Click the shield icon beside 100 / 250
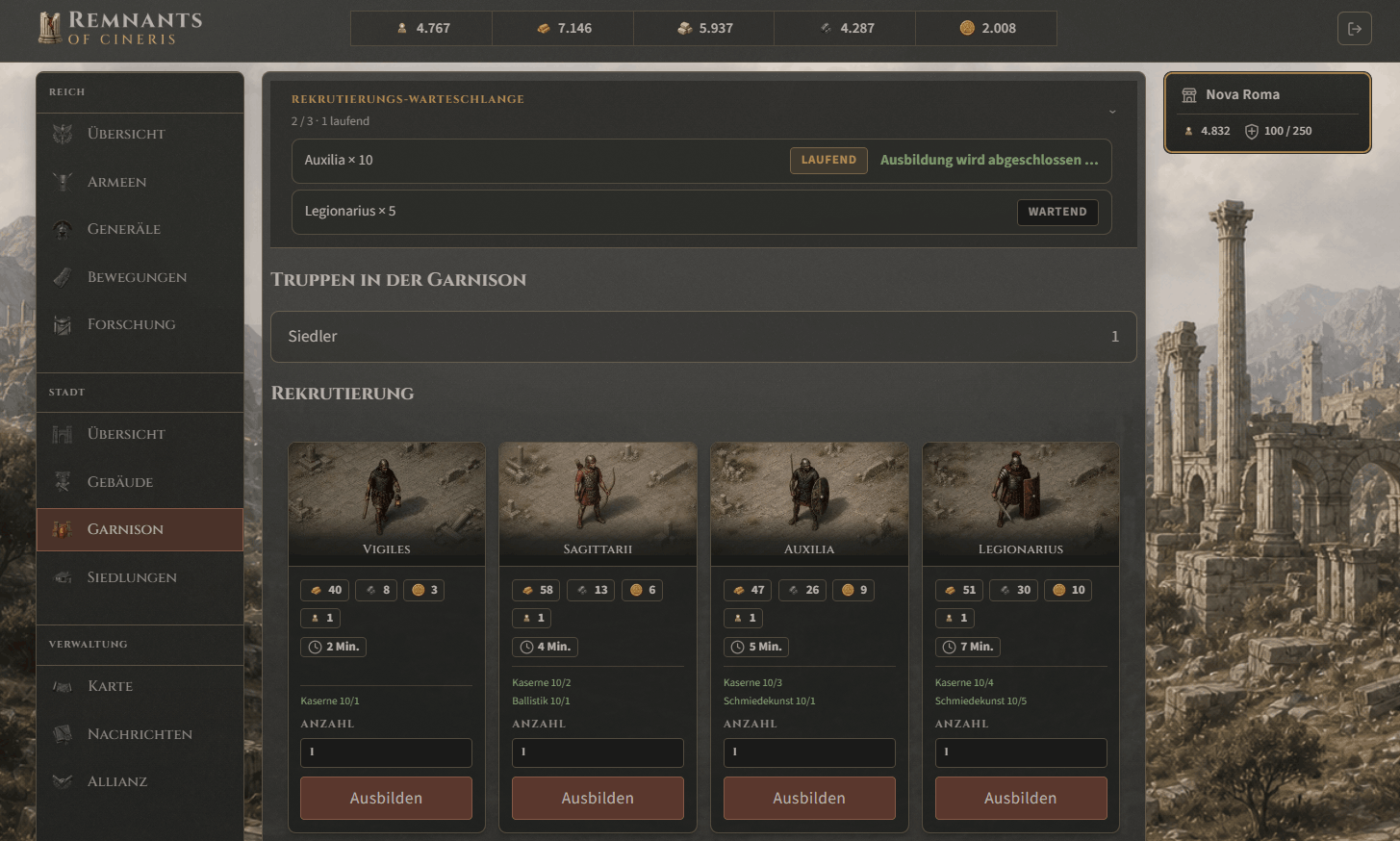Screen dimensions: 1400x841 pyautogui.click(x=1252, y=132)
